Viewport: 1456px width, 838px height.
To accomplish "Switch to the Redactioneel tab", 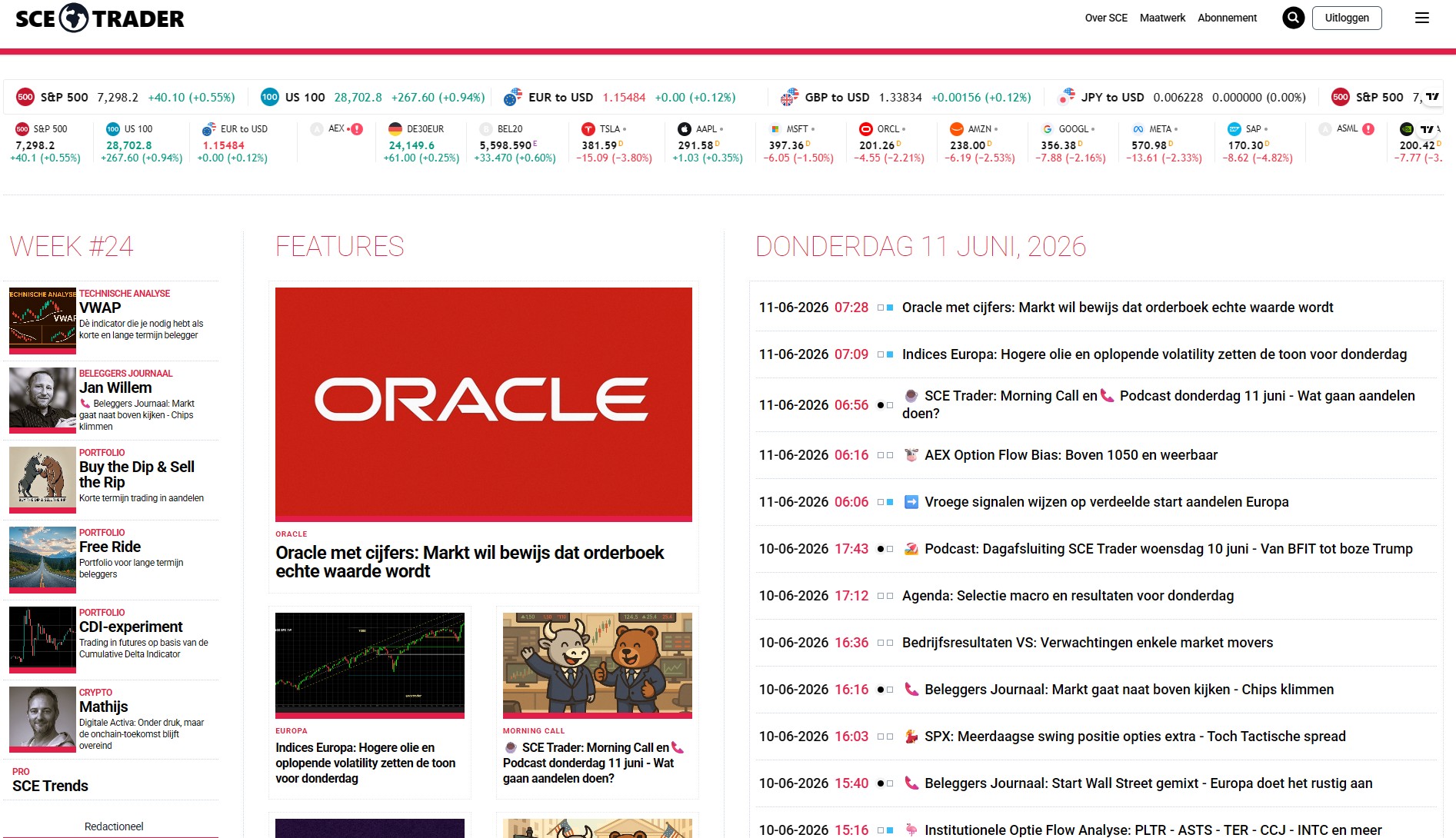I will [x=114, y=826].
